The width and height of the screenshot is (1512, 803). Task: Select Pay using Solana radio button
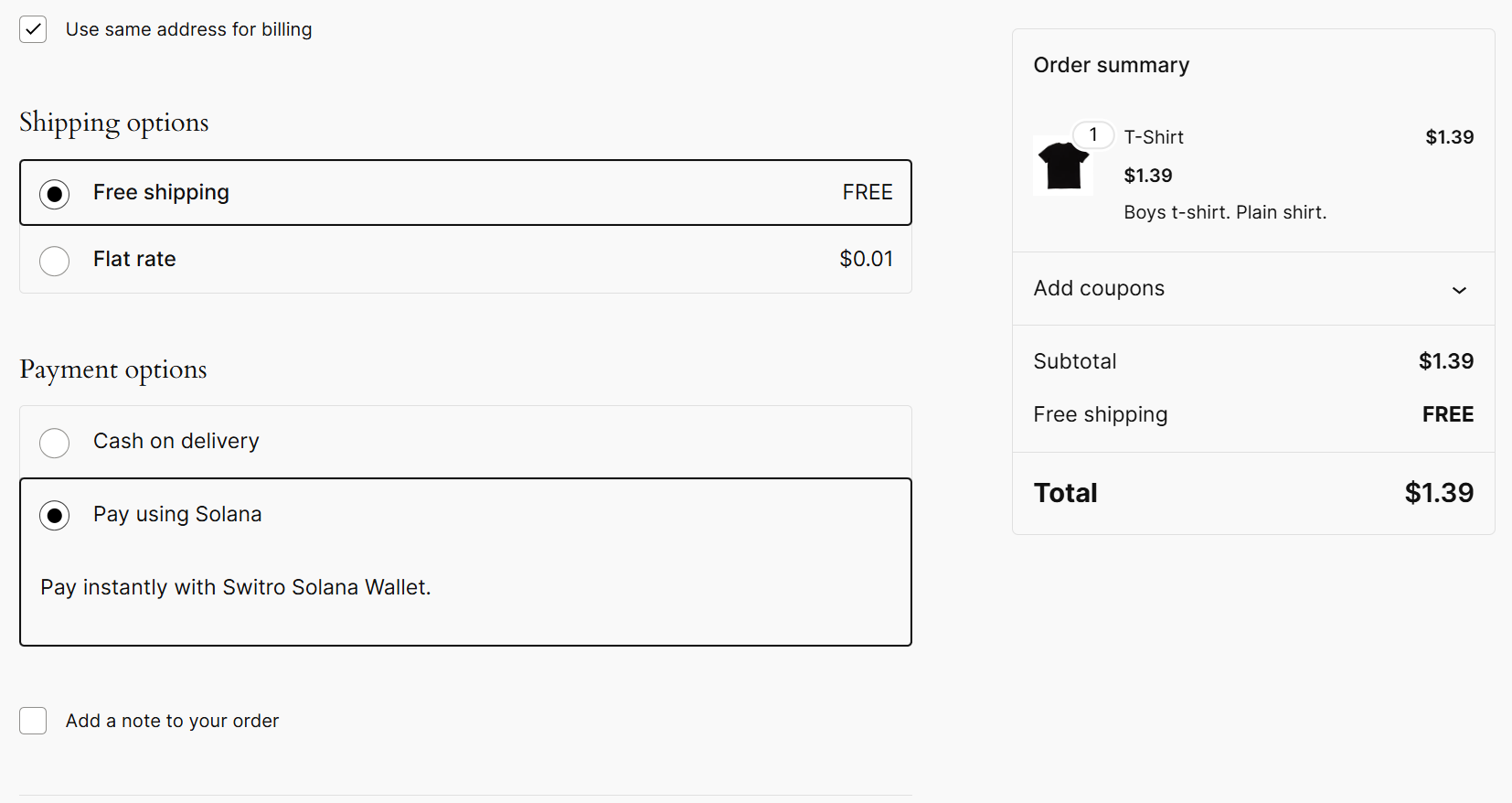55,516
